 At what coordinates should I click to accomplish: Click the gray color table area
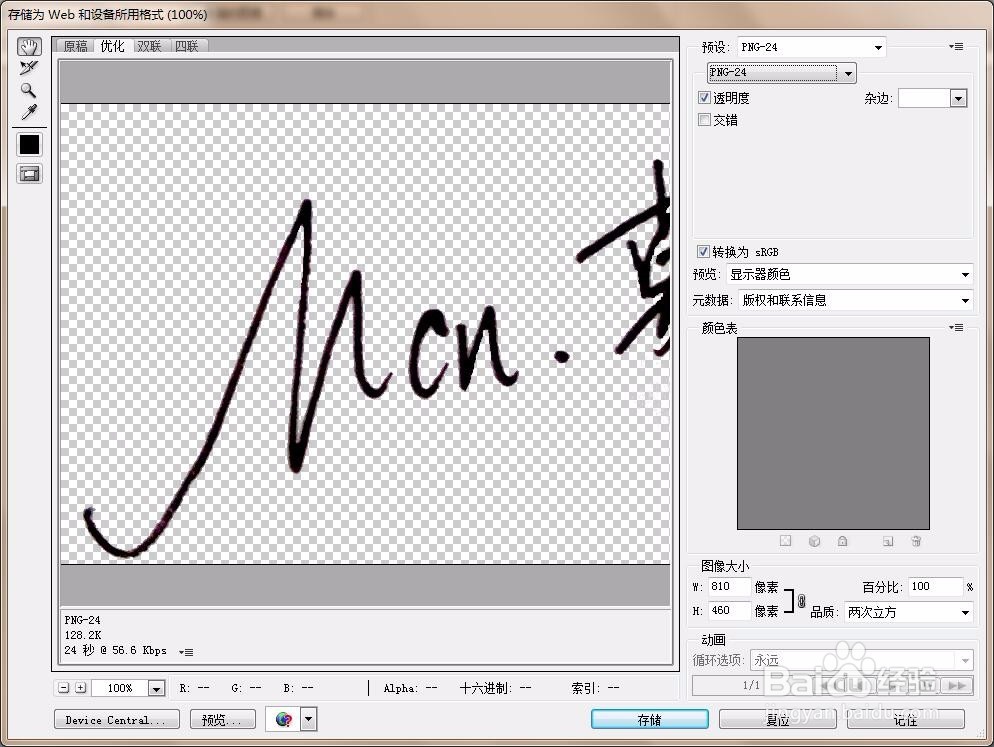[833, 433]
